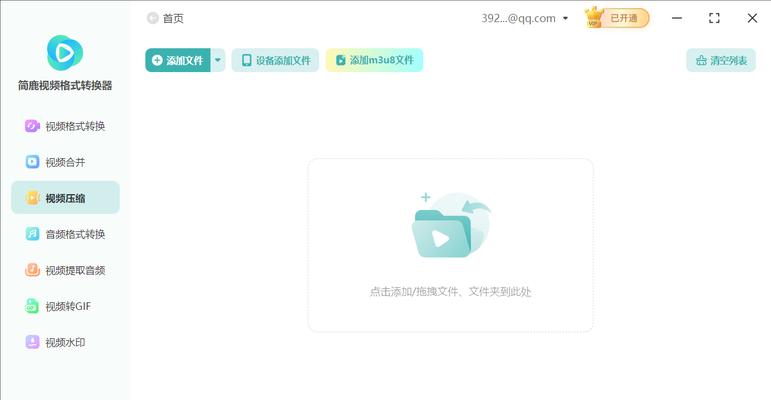The width and height of the screenshot is (771, 400).
Task: Click the VIP 已开通 badge
Action: (x=618, y=18)
